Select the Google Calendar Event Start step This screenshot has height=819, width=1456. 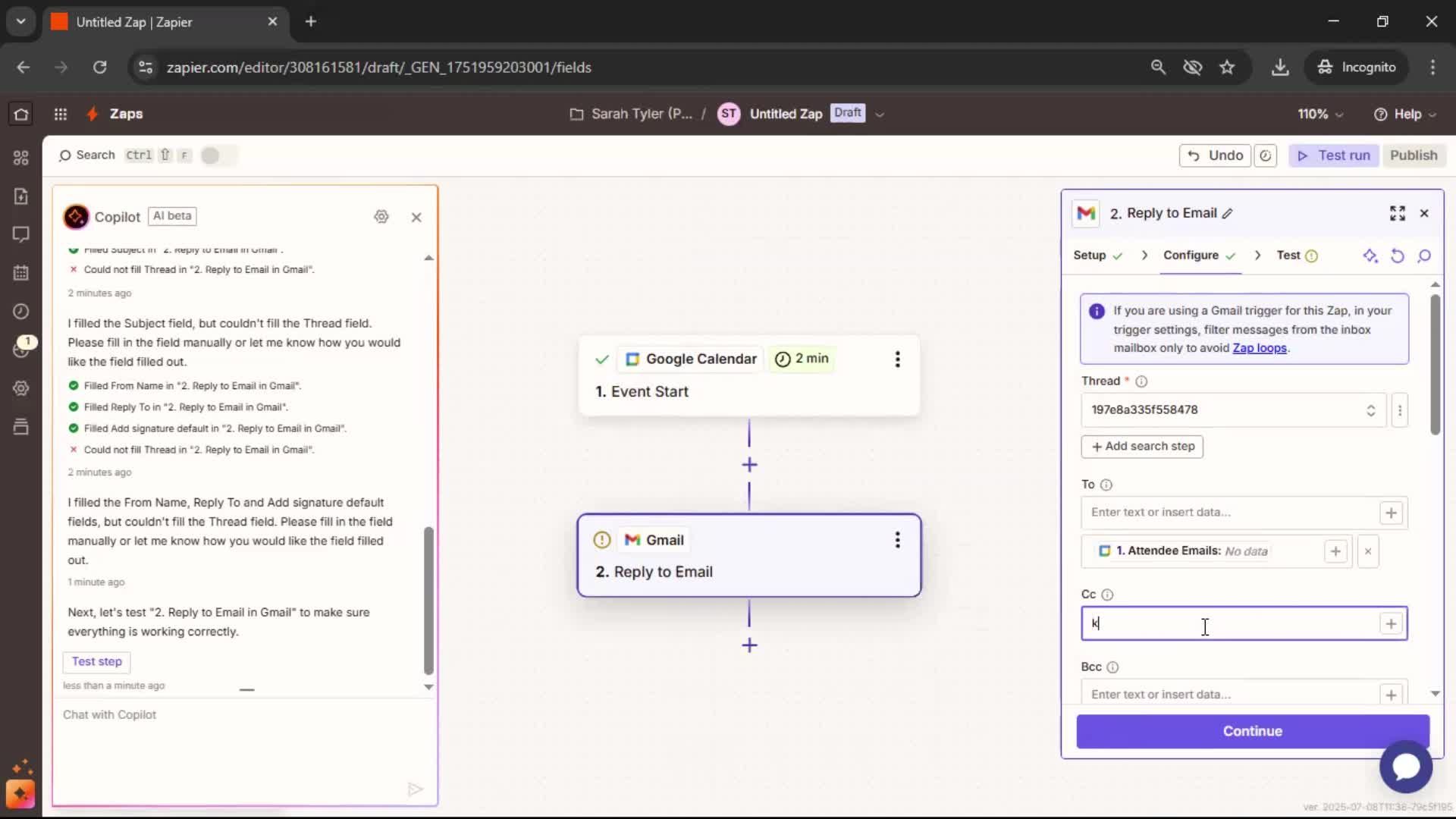[x=749, y=375]
